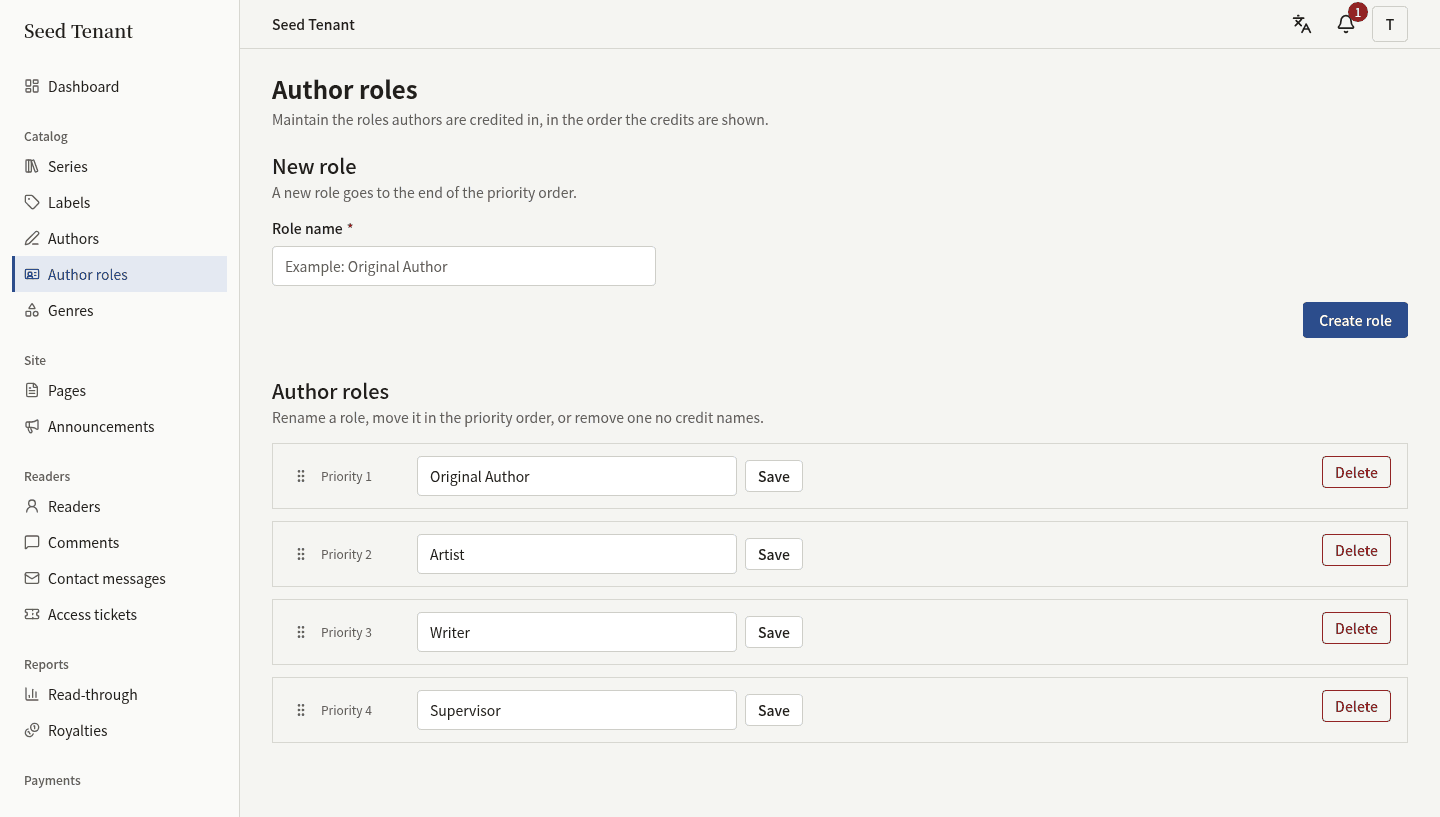
Task: Click the Create role button
Action: [x=1355, y=320]
